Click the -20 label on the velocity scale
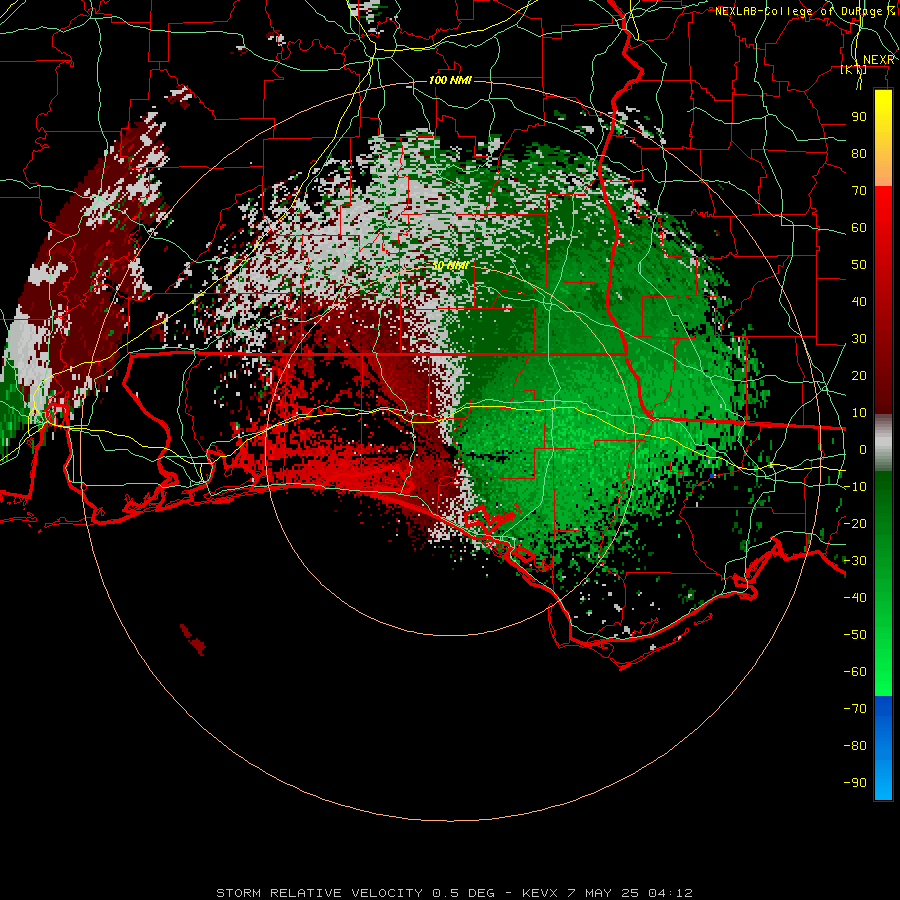Screen dimensions: 900x900 coord(855,523)
